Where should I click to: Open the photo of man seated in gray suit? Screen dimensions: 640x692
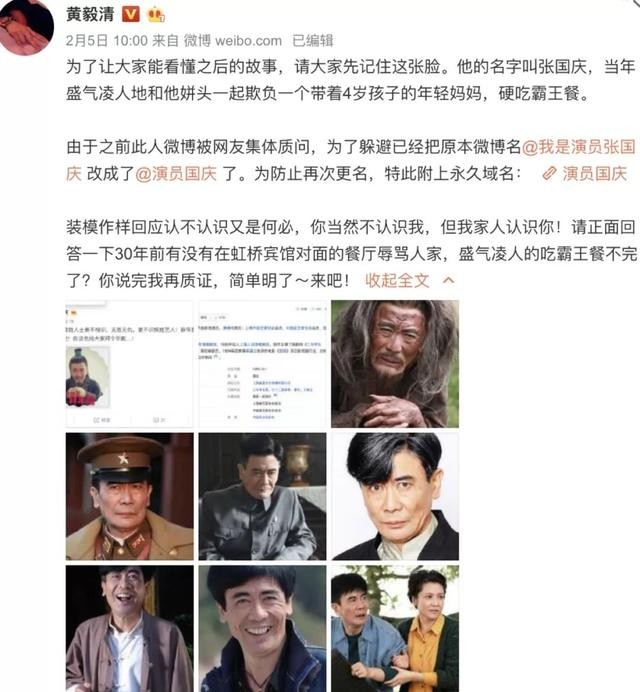pos(263,496)
